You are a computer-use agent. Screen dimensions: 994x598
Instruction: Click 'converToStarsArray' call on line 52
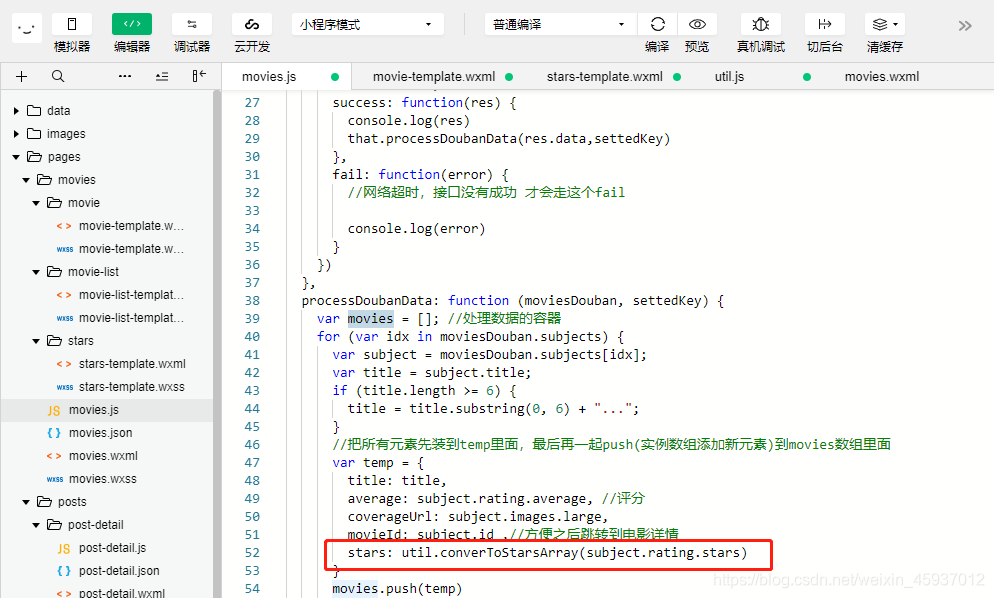(x=509, y=553)
